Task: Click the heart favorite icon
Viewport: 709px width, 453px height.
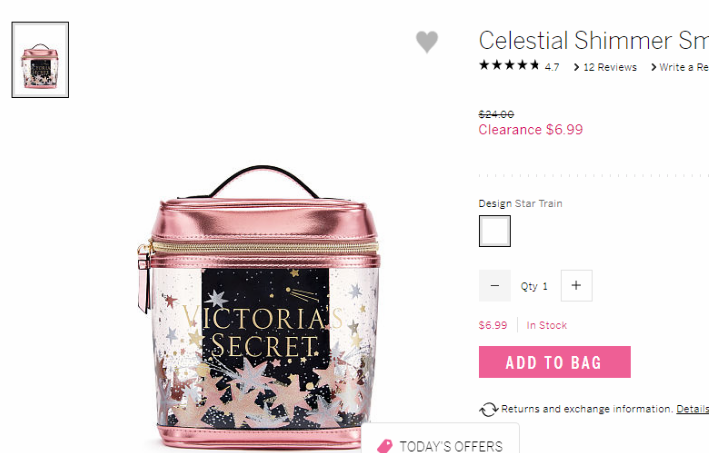Action: [x=427, y=42]
